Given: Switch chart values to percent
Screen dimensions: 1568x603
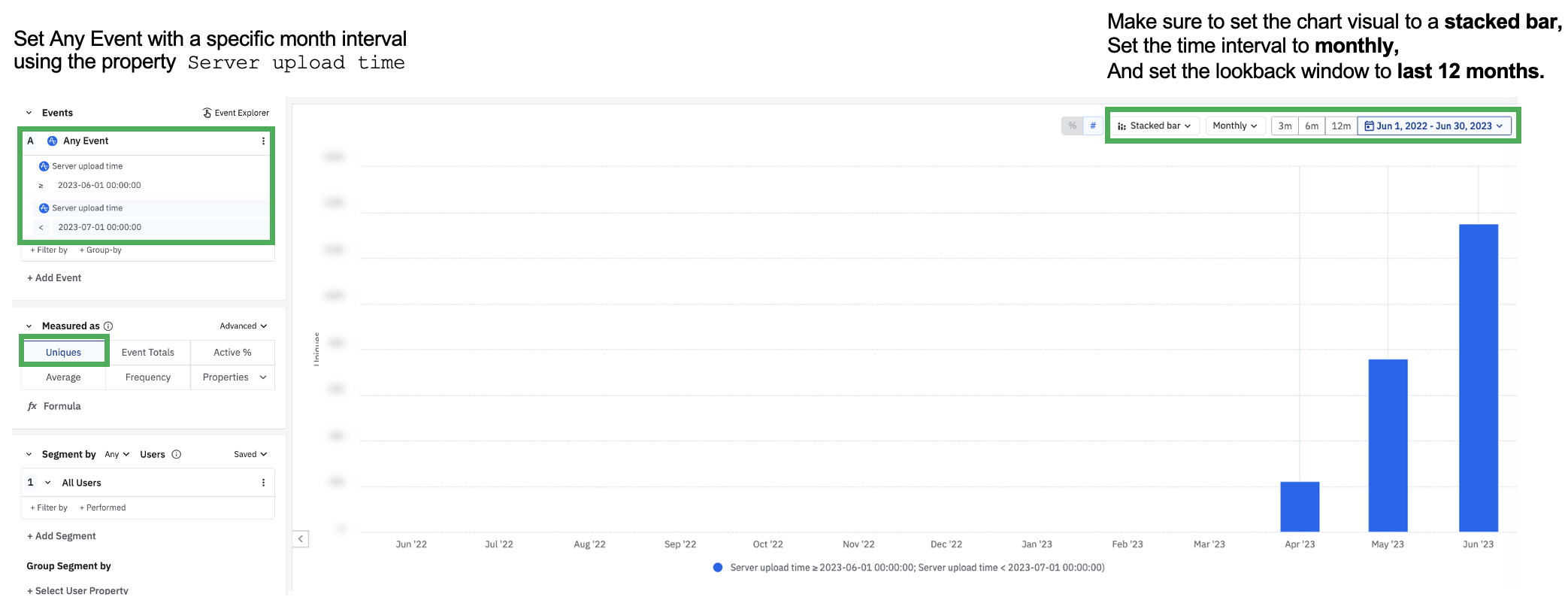Looking at the screenshot, I should click(x=1072, y=126).
